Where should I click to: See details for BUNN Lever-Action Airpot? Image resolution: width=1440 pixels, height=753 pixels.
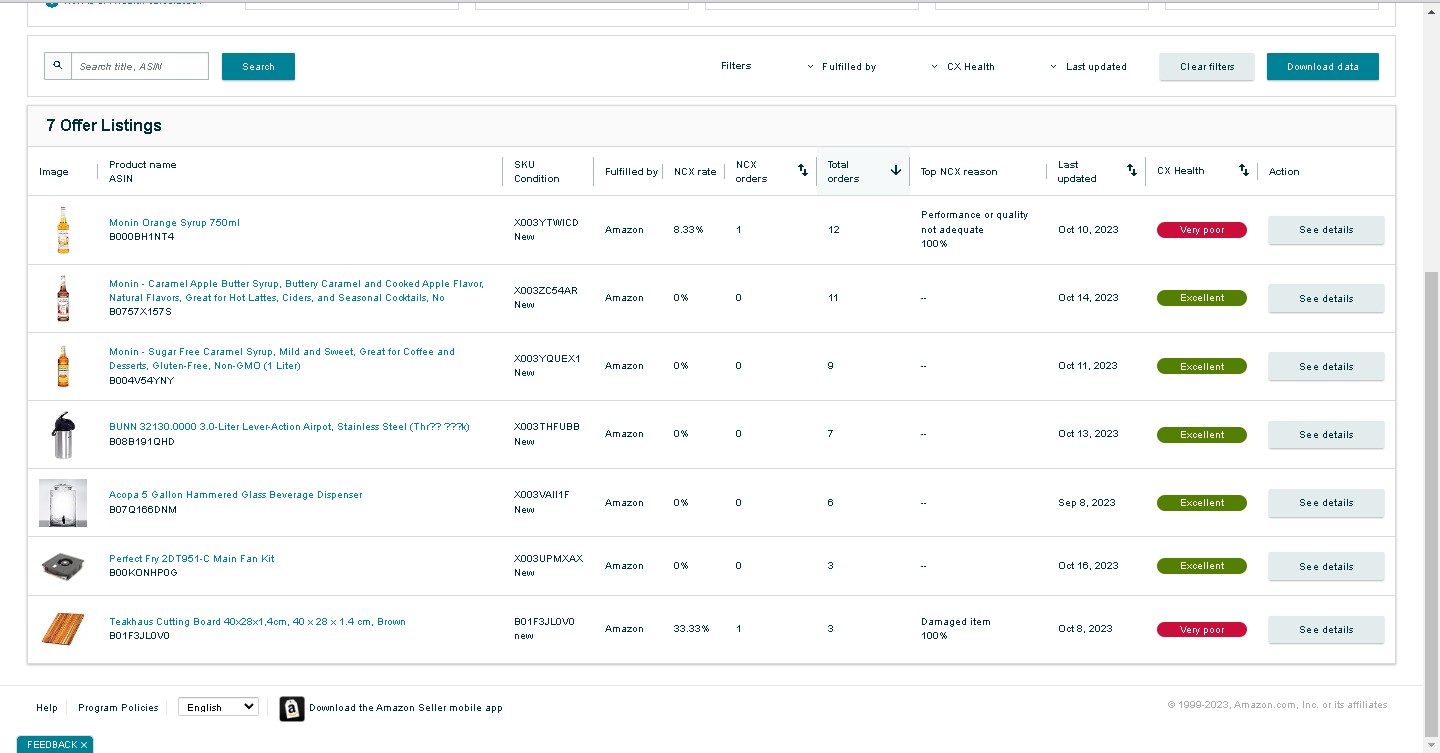point(1326,435)
